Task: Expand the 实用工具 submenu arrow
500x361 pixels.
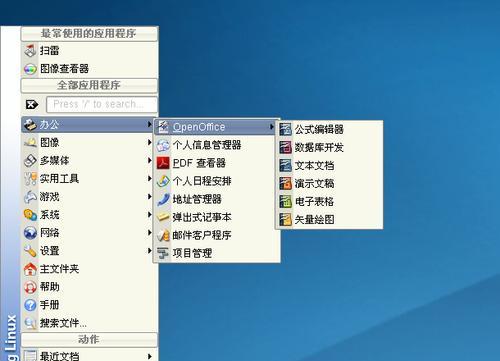Action: click(149, 178)
